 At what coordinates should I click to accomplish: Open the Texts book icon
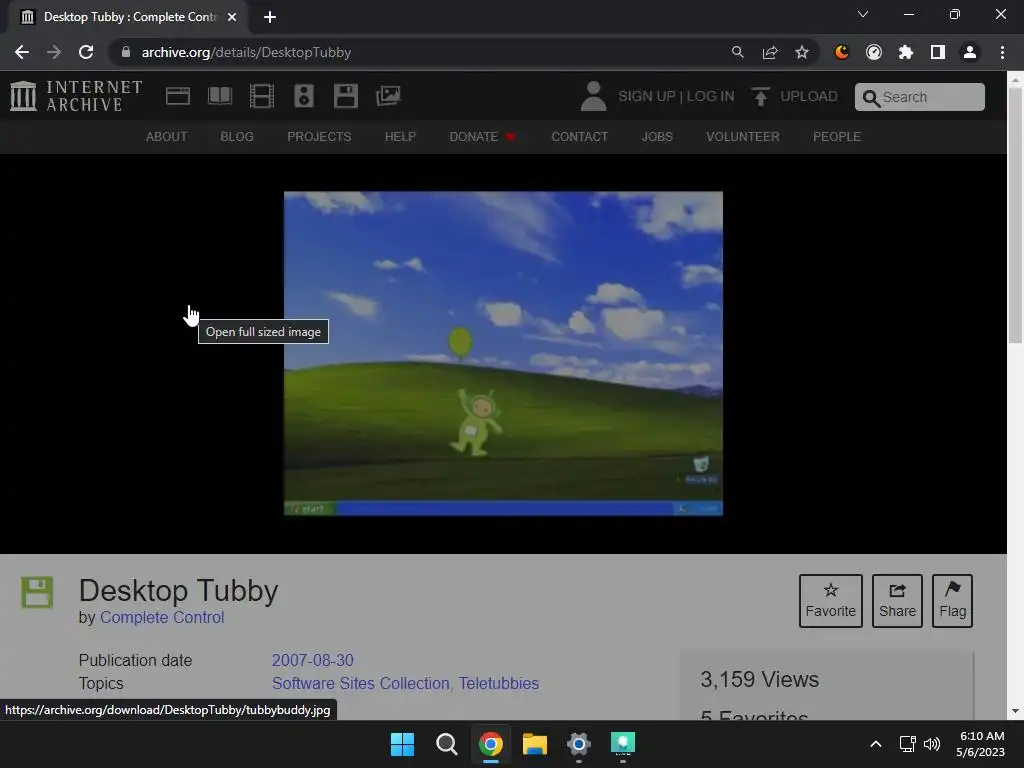219,96
